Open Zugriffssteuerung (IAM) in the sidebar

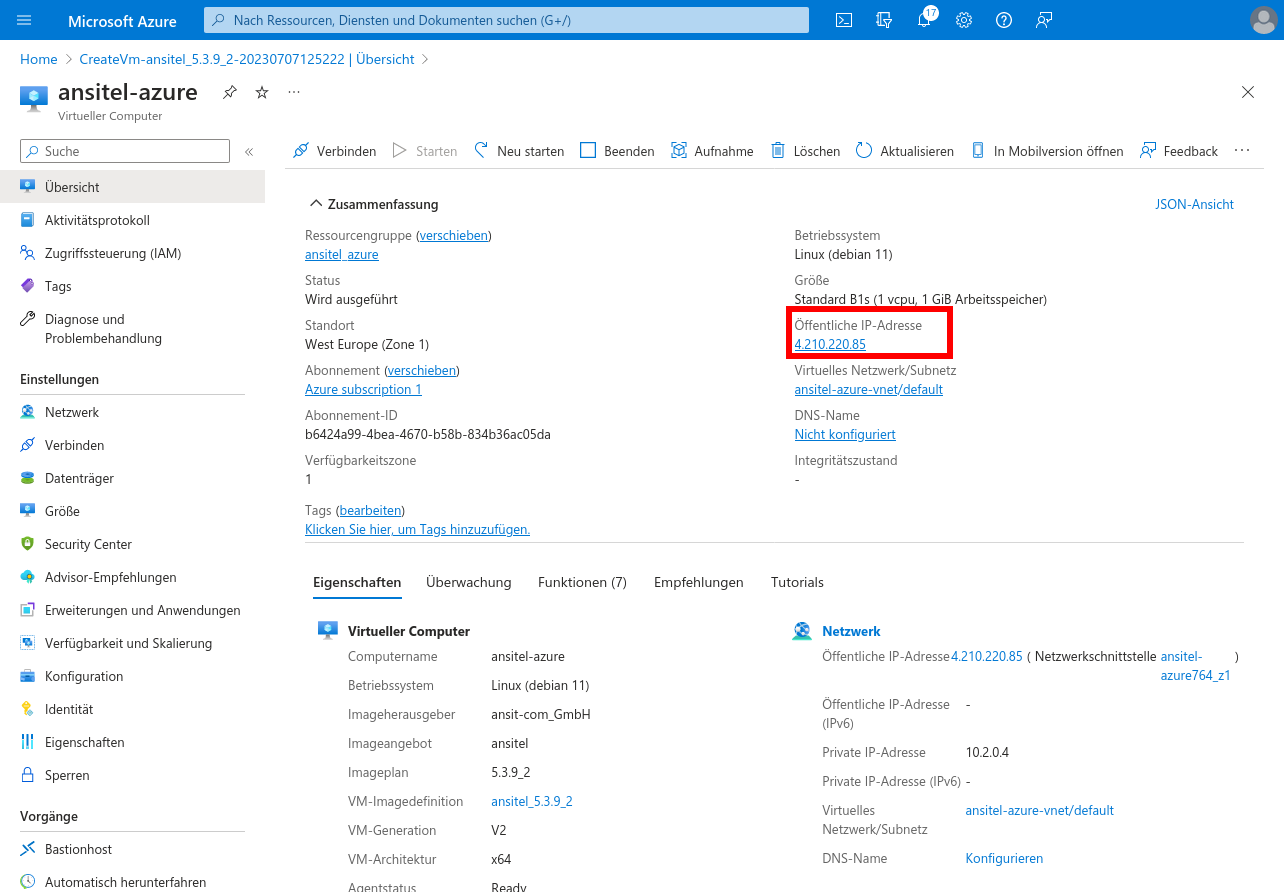(x=113, y=253)
